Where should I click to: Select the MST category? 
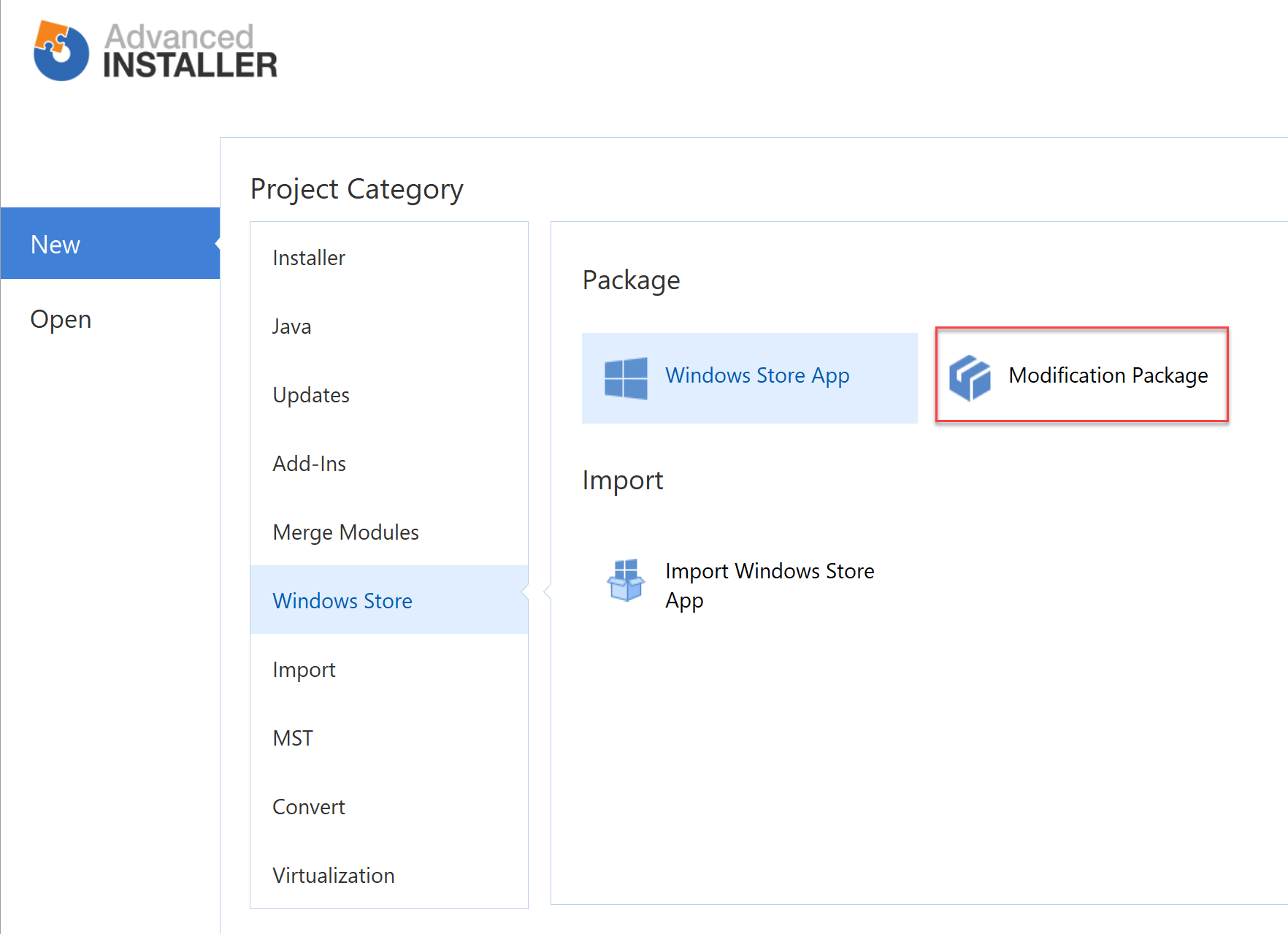292,738
